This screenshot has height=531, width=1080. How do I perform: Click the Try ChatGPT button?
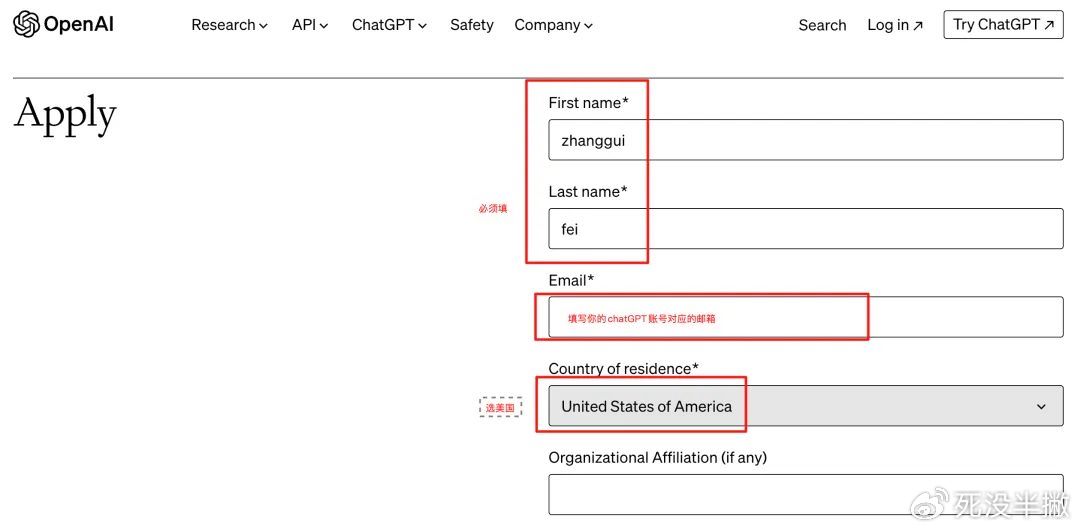[1004, 25]
